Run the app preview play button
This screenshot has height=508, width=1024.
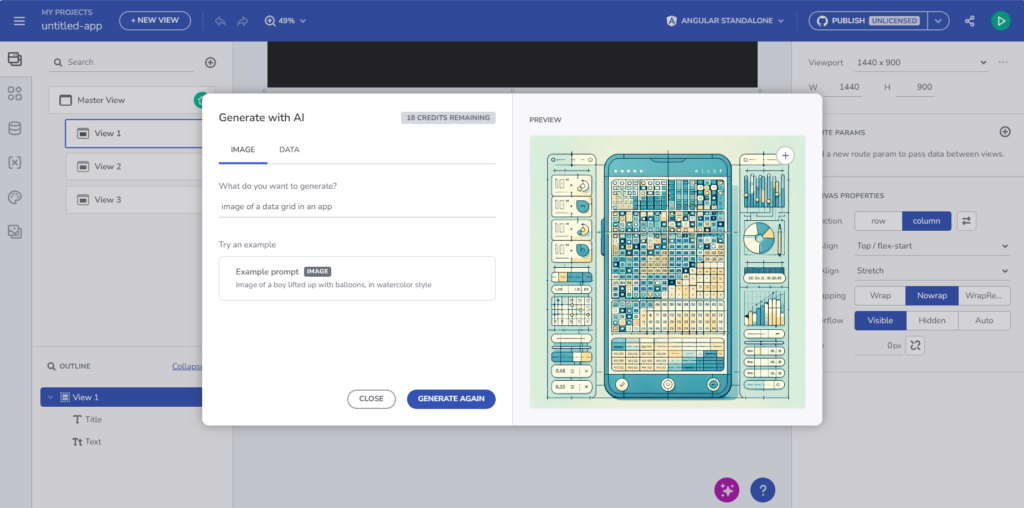(1000, 21)
